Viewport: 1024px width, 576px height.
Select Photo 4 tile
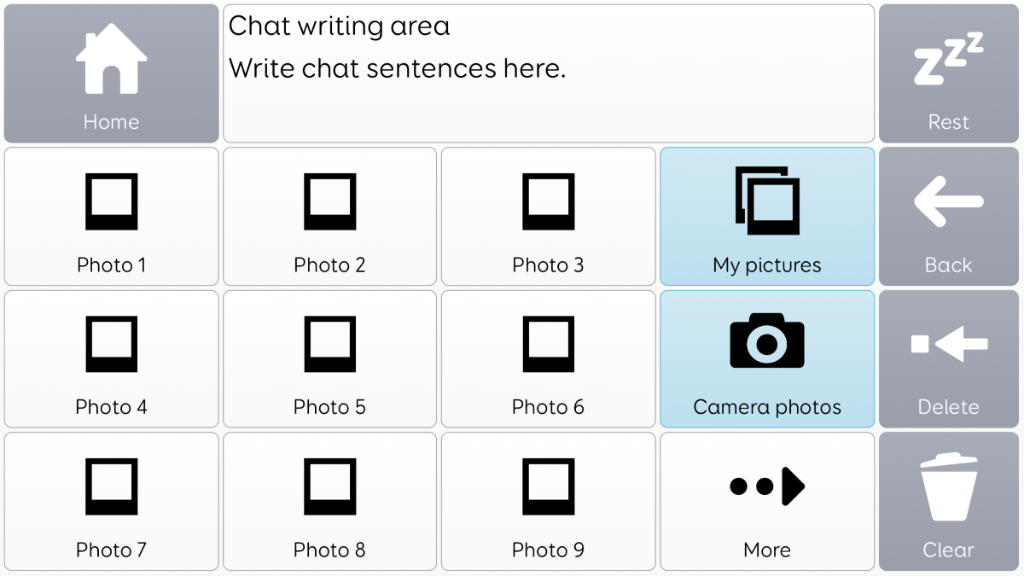111,359
